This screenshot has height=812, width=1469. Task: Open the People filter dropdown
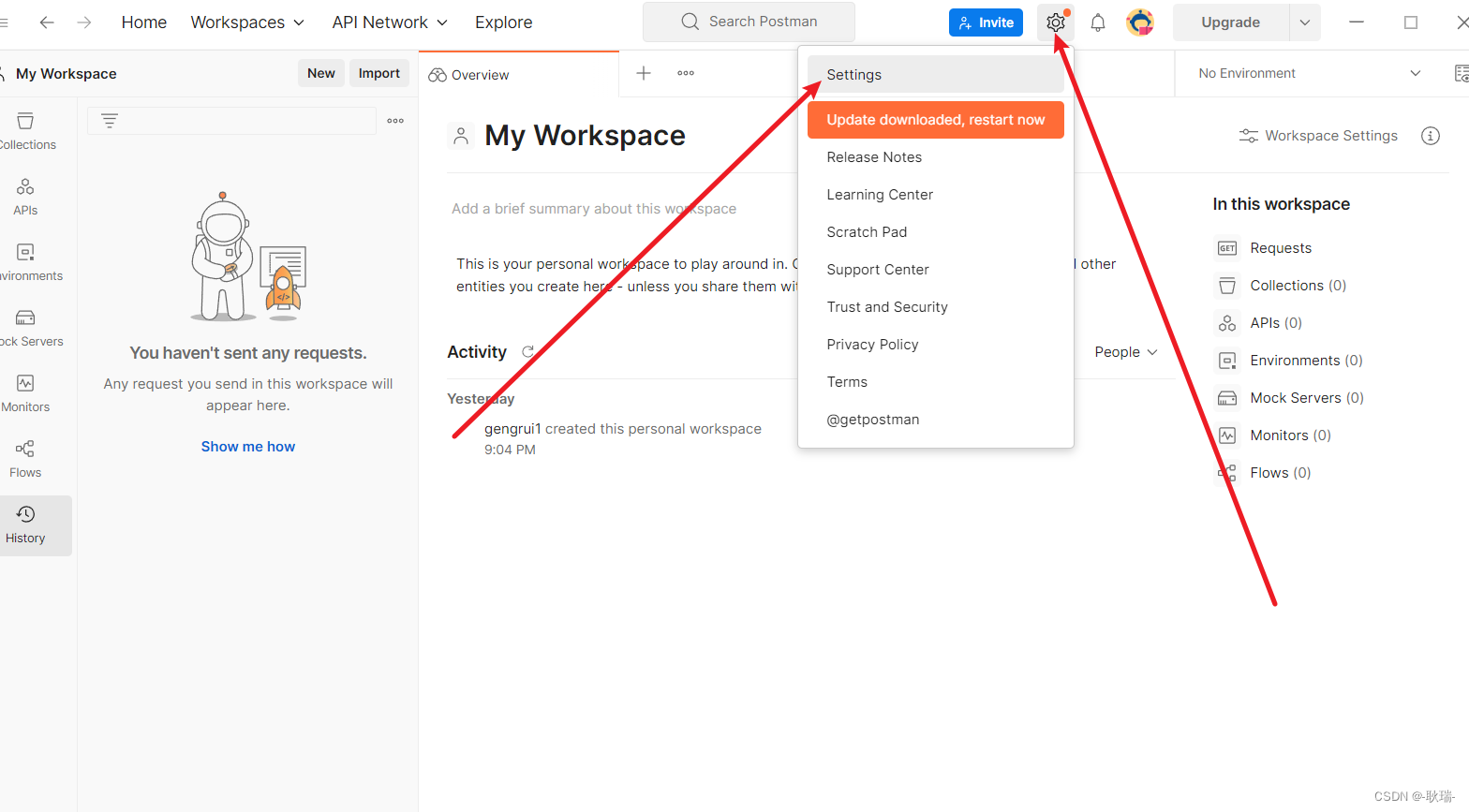coord(1126,352)
